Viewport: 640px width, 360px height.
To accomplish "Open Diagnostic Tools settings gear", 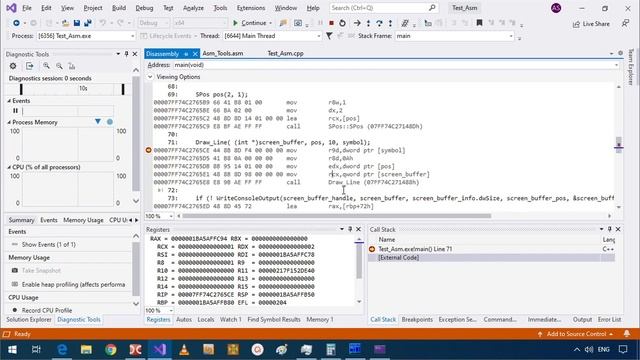I will coord(13,66).
